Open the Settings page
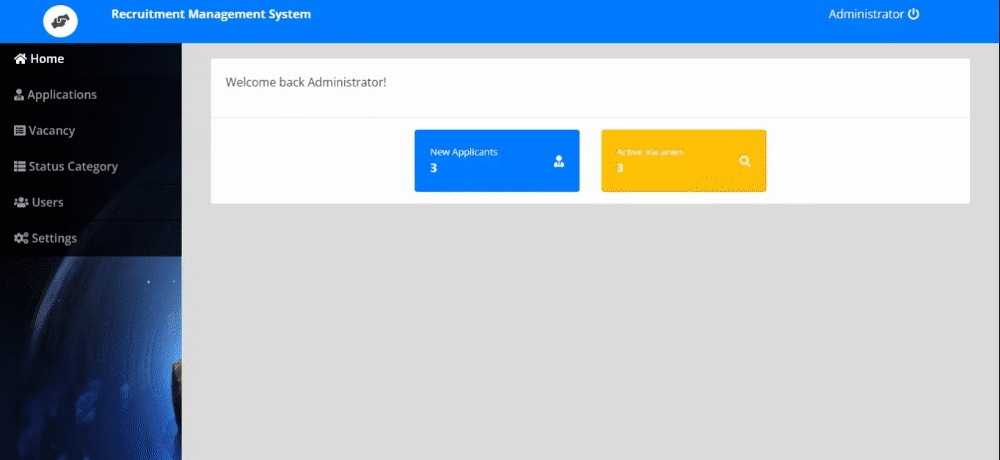Image resolution: width=1000 pixels, height=460 pixels. [x=91, y=238]
